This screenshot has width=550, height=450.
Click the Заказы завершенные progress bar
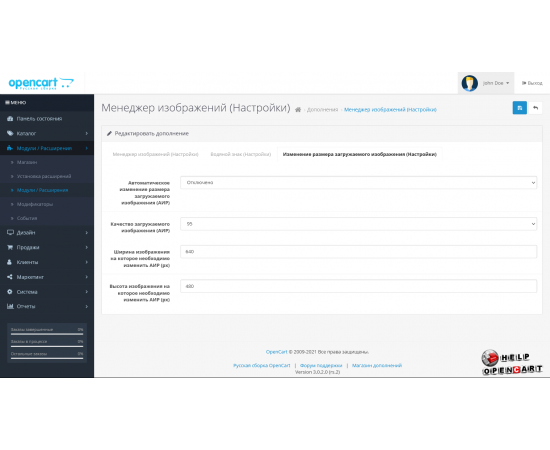47,334
